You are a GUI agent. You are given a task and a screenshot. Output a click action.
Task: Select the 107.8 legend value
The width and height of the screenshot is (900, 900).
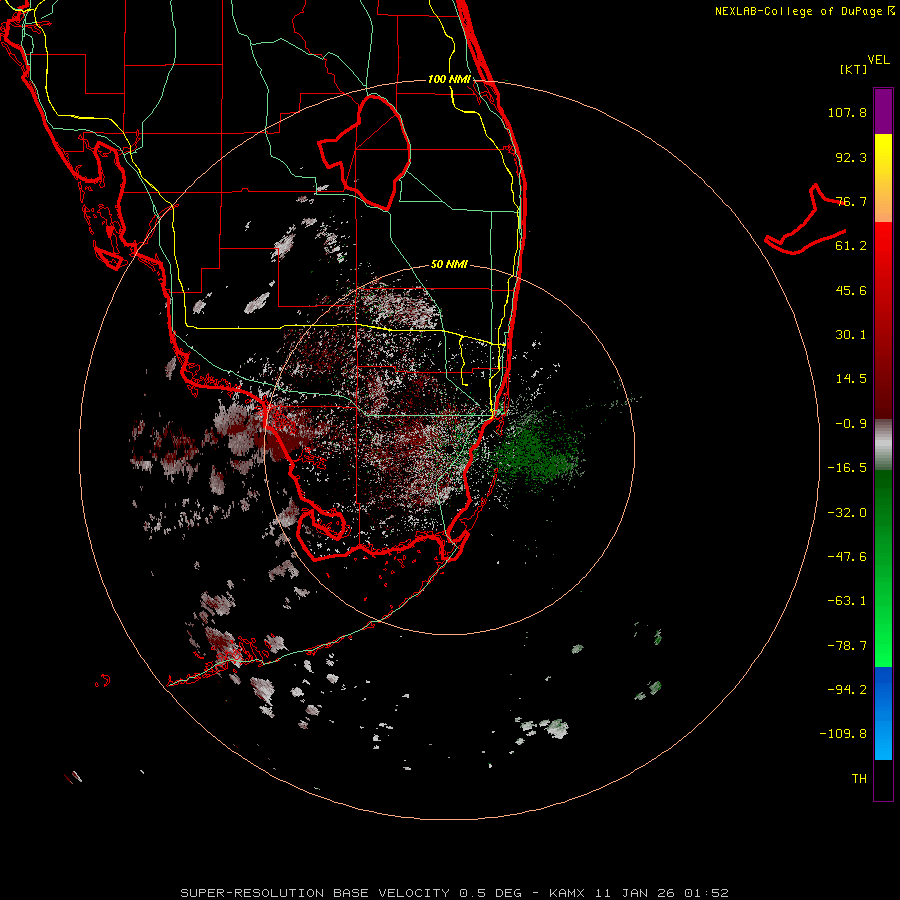(847, 112)
